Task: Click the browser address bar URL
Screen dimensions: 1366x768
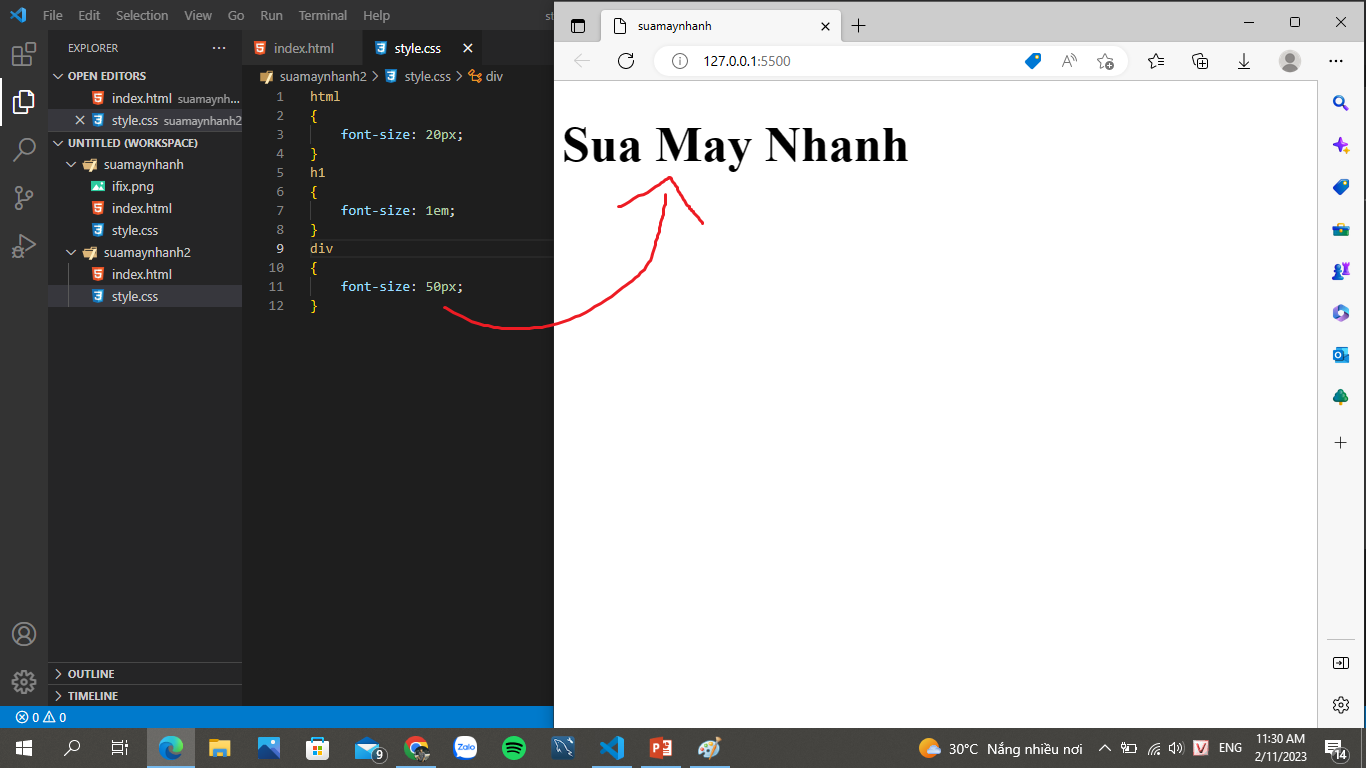Action: [747, 61]
